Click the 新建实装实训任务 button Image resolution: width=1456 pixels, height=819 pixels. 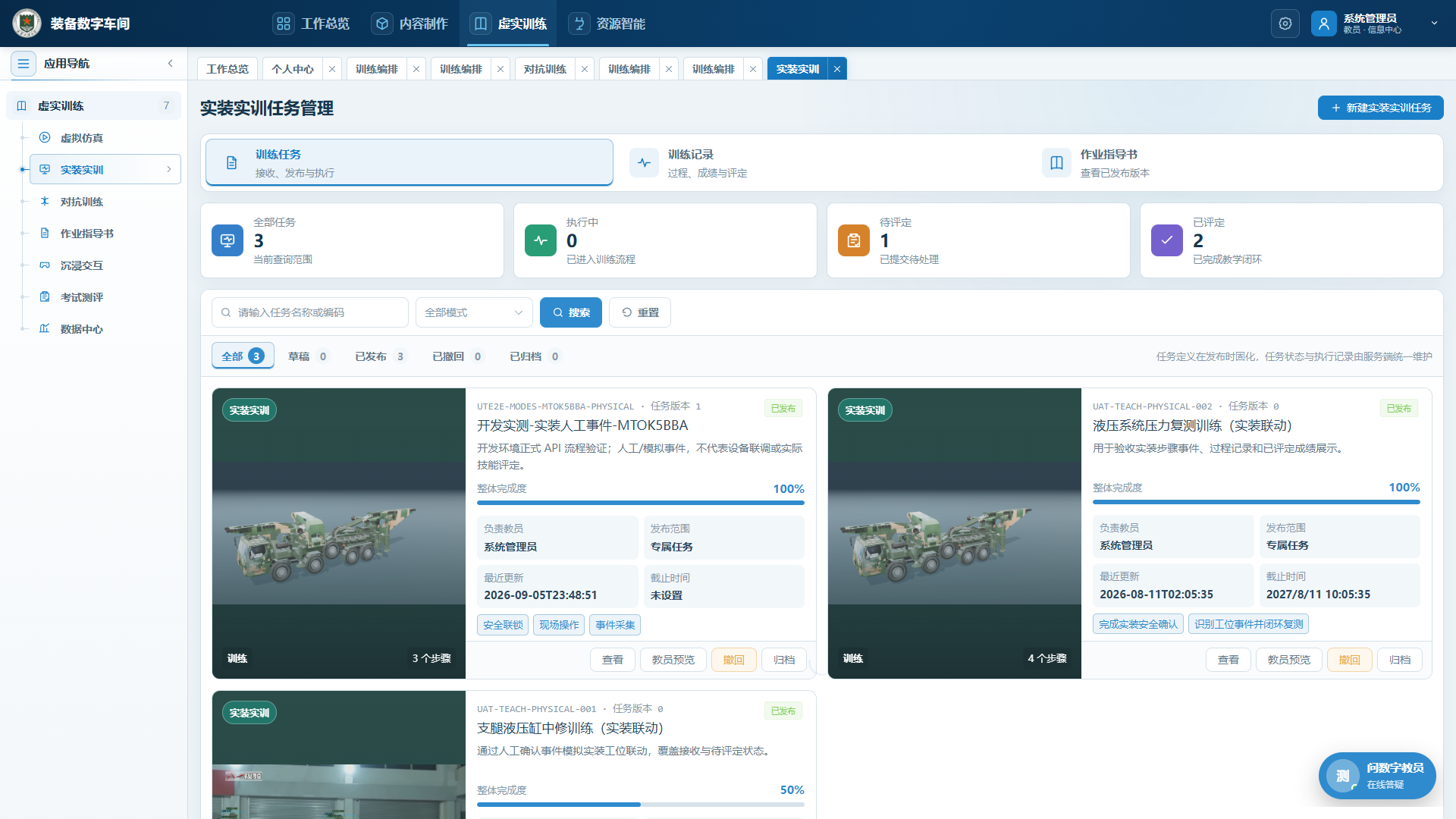click(x=1381, y=108)
